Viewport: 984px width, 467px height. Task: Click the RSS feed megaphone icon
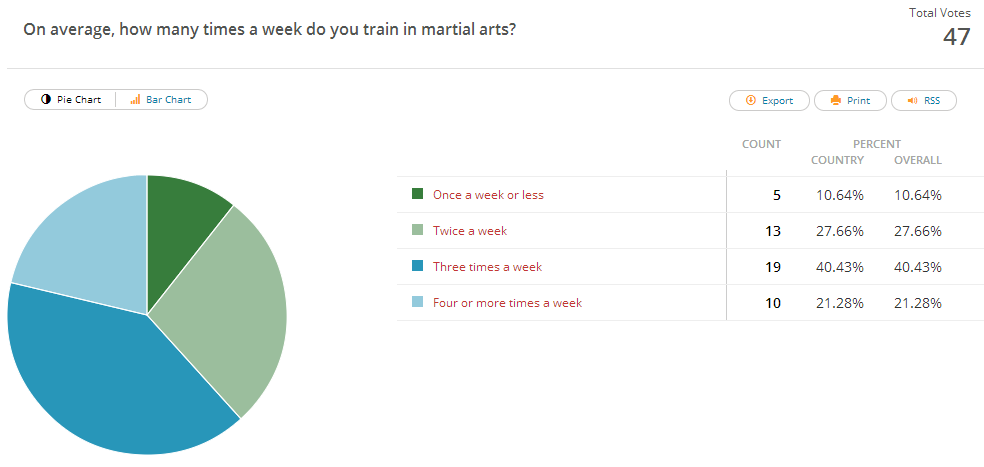pyautogui.click(x=911, y=100)
